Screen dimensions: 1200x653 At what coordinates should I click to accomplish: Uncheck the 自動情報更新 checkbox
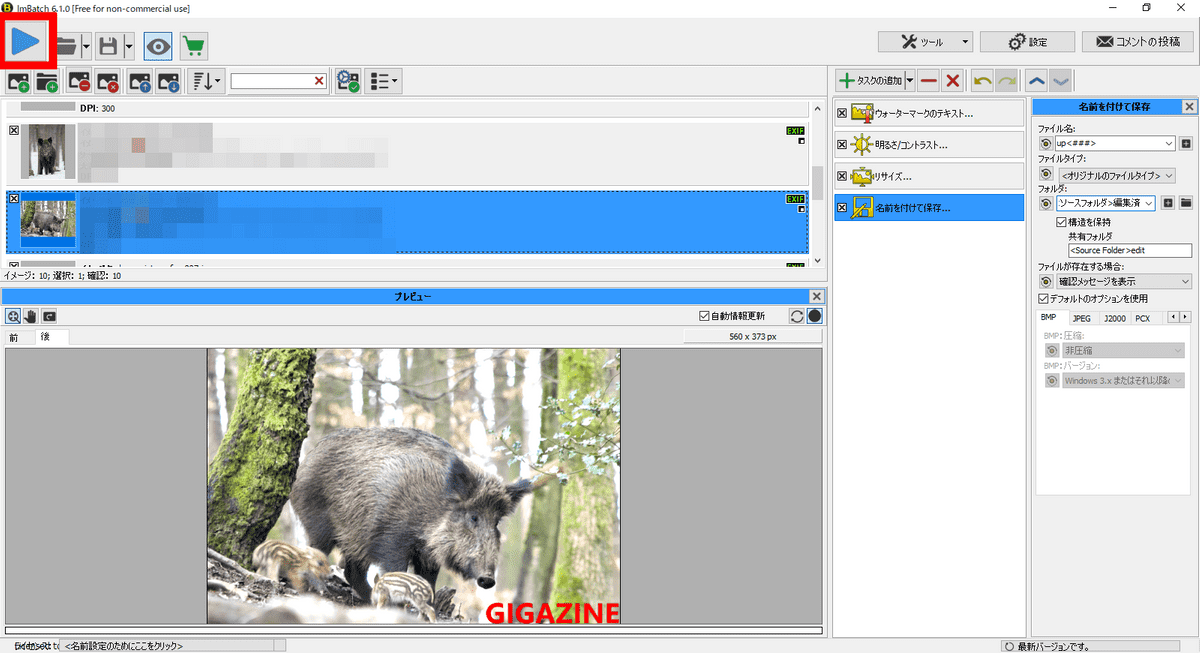[x=706, y=316]
